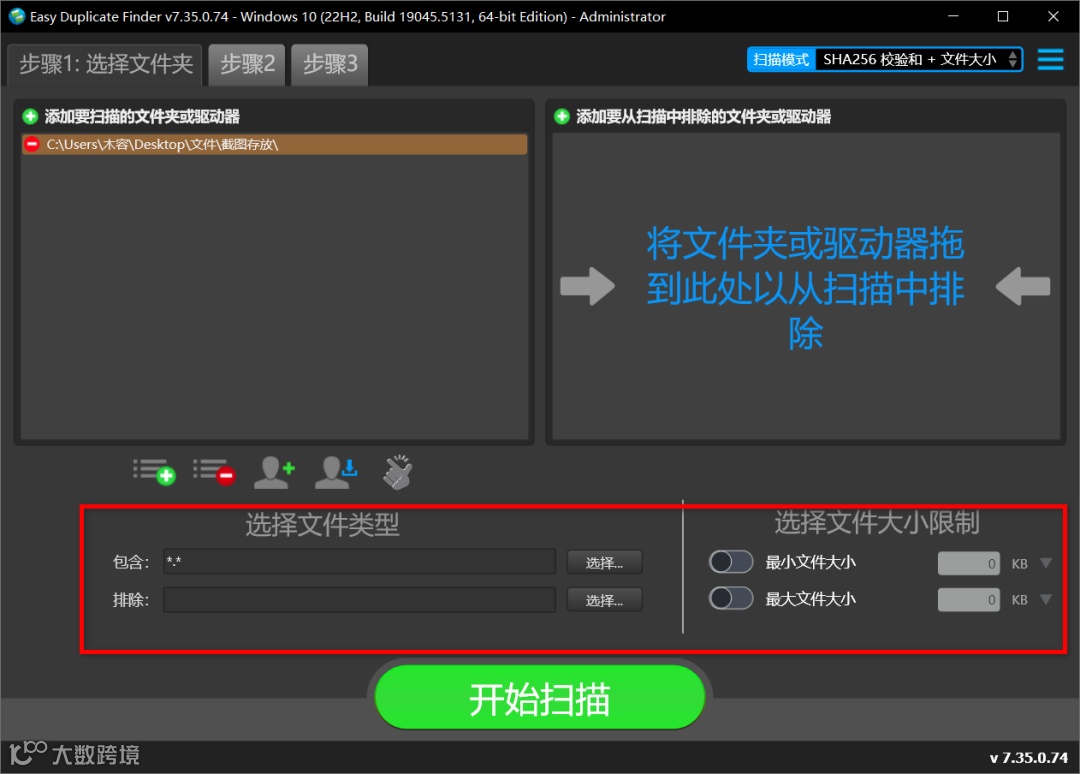Click the 添加要从扫描中排除的文件夹或驱动器 header text
The width and height of the screenshot is (1080, 774).
tap(703, 116)
